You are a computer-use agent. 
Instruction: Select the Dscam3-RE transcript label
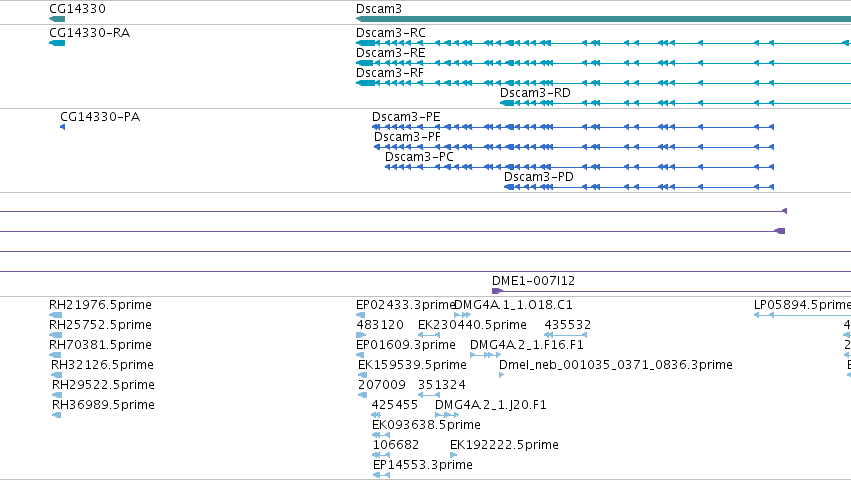pyautogui.click(x=391, y=53)
